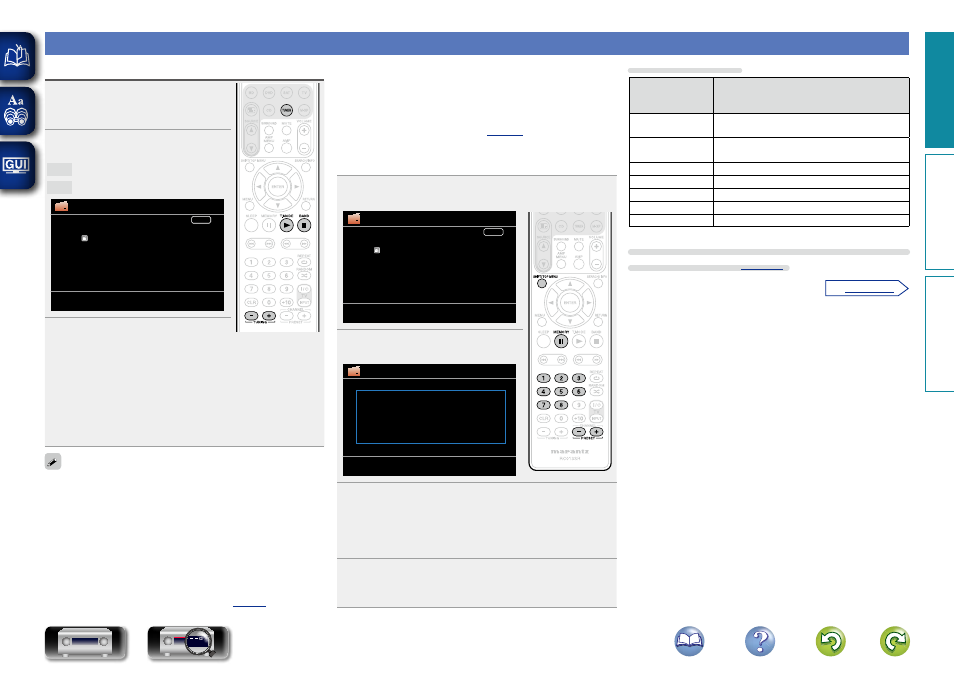Go back with the counterclockwise green arrow
This screenshot has width=954, height=674.
[x=830, y=641]
